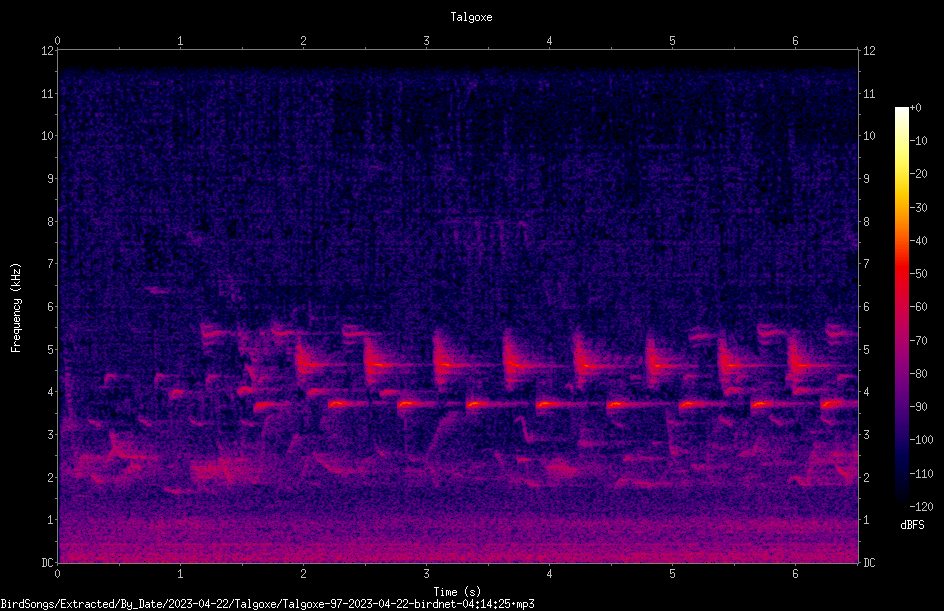Click the -120 bottom of color scale
Screen dimensions: 944x611
point(921,507)
